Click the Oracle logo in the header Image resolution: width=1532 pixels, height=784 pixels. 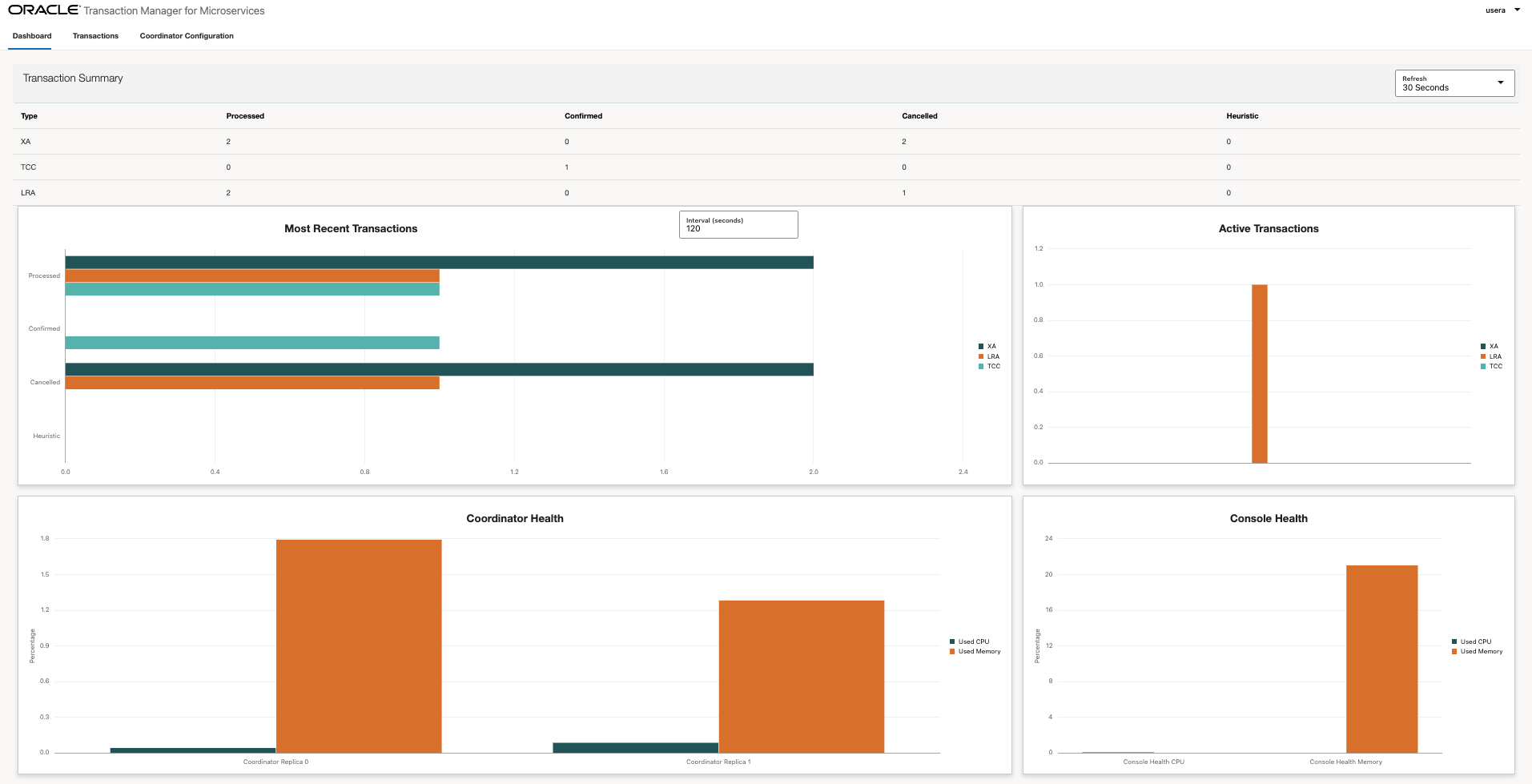coord(44,10)
